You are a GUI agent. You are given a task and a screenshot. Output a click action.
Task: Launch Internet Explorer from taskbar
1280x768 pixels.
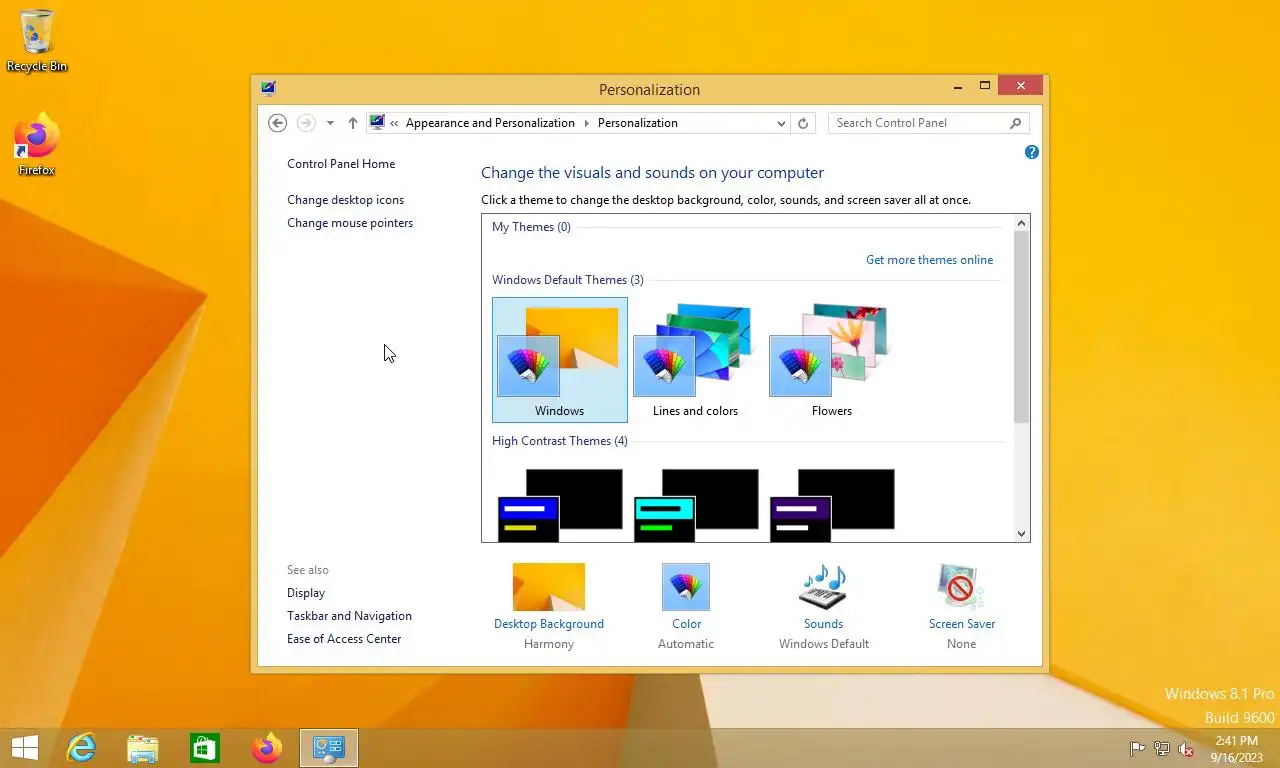(x=81, y=748)
